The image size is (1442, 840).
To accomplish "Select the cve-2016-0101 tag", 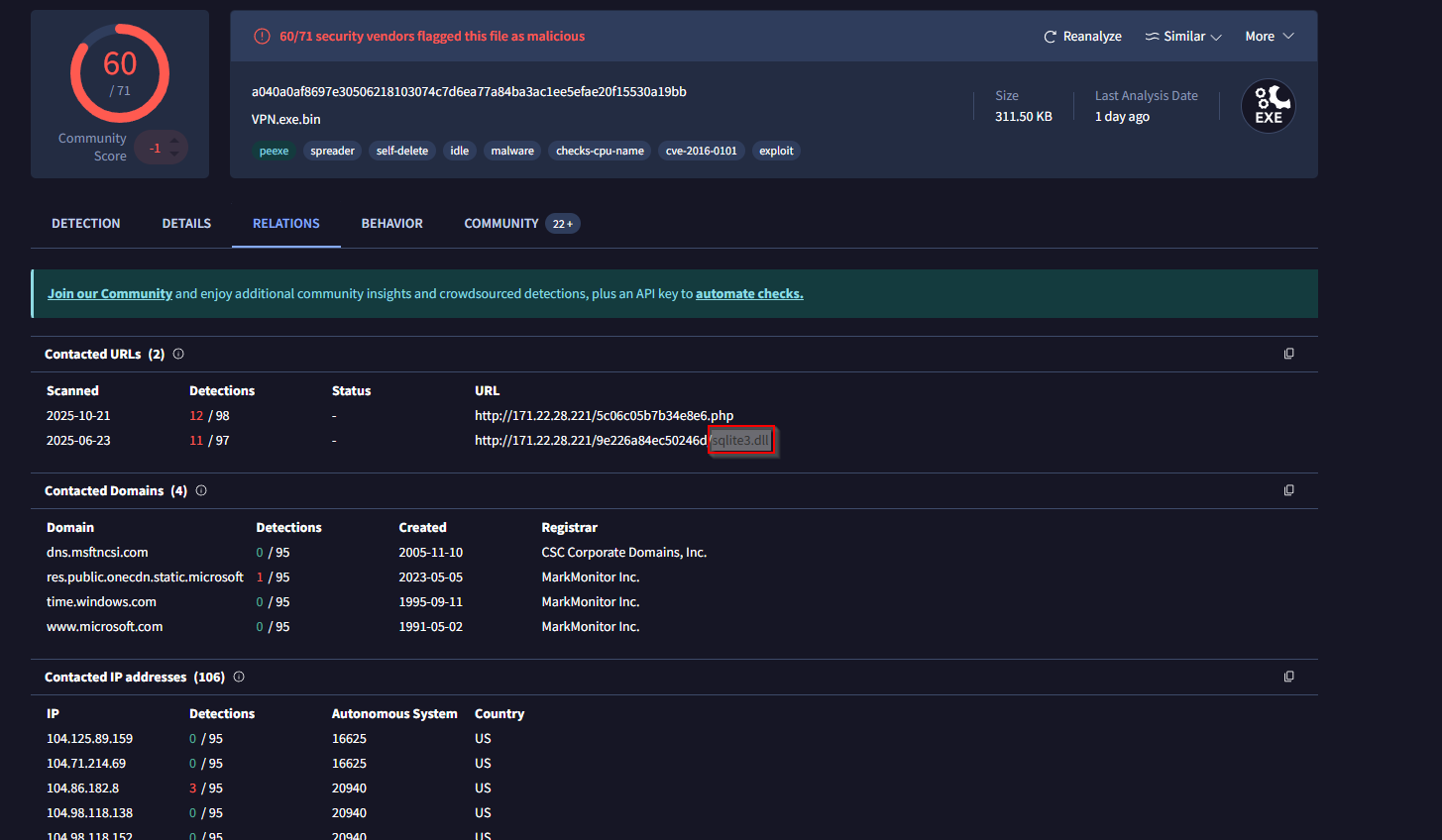I will (701, 152).
